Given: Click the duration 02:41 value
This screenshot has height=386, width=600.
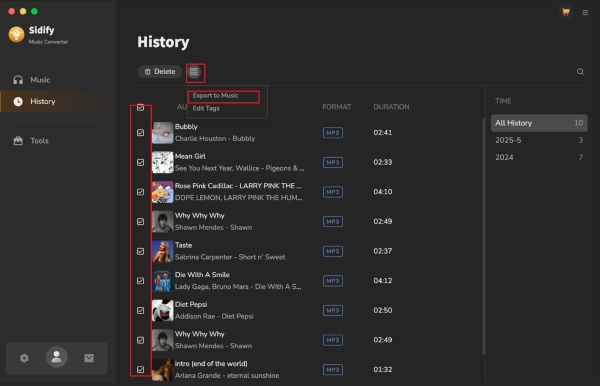Looking at the screenshot, I should tap(383, 132).
